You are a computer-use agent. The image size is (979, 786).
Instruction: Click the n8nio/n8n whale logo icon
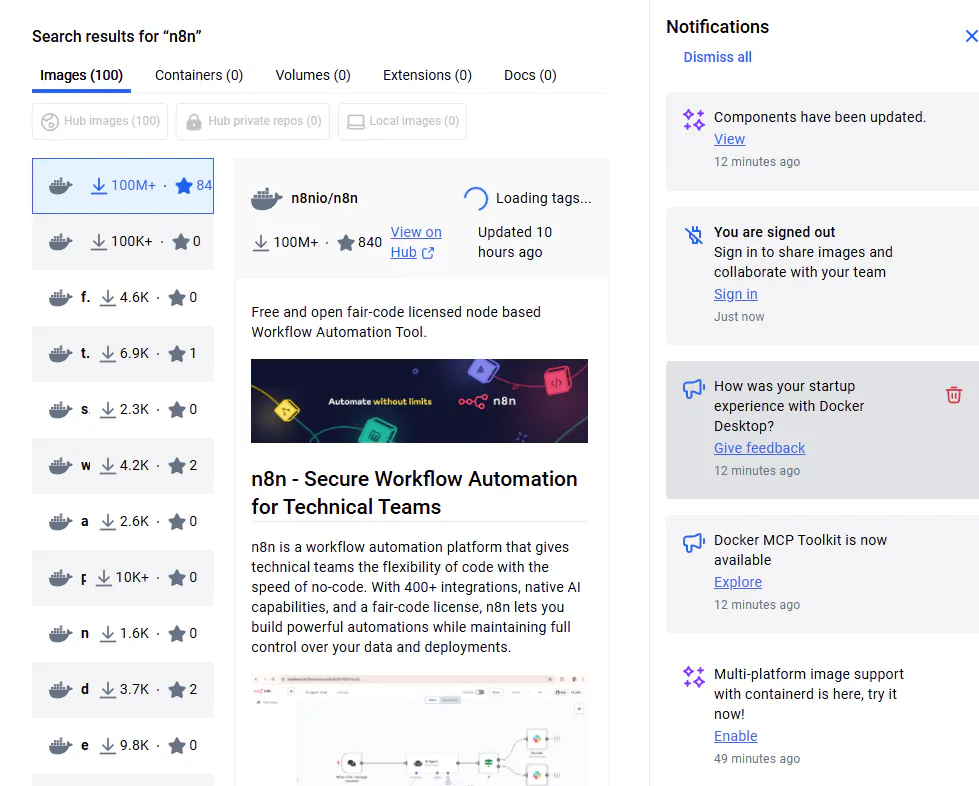(x=266, y=197)
